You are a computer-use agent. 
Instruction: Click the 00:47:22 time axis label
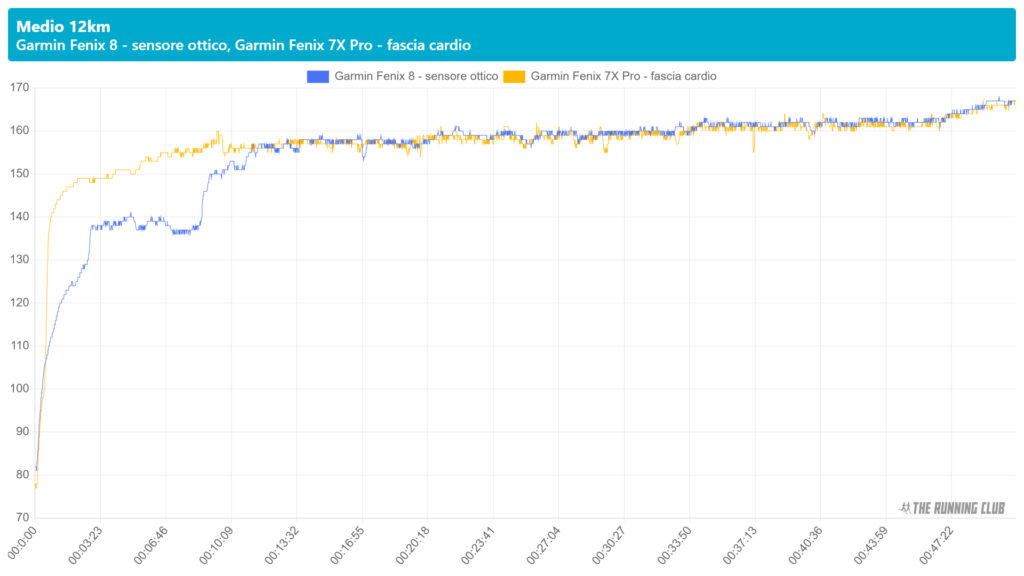pos(936,545)
